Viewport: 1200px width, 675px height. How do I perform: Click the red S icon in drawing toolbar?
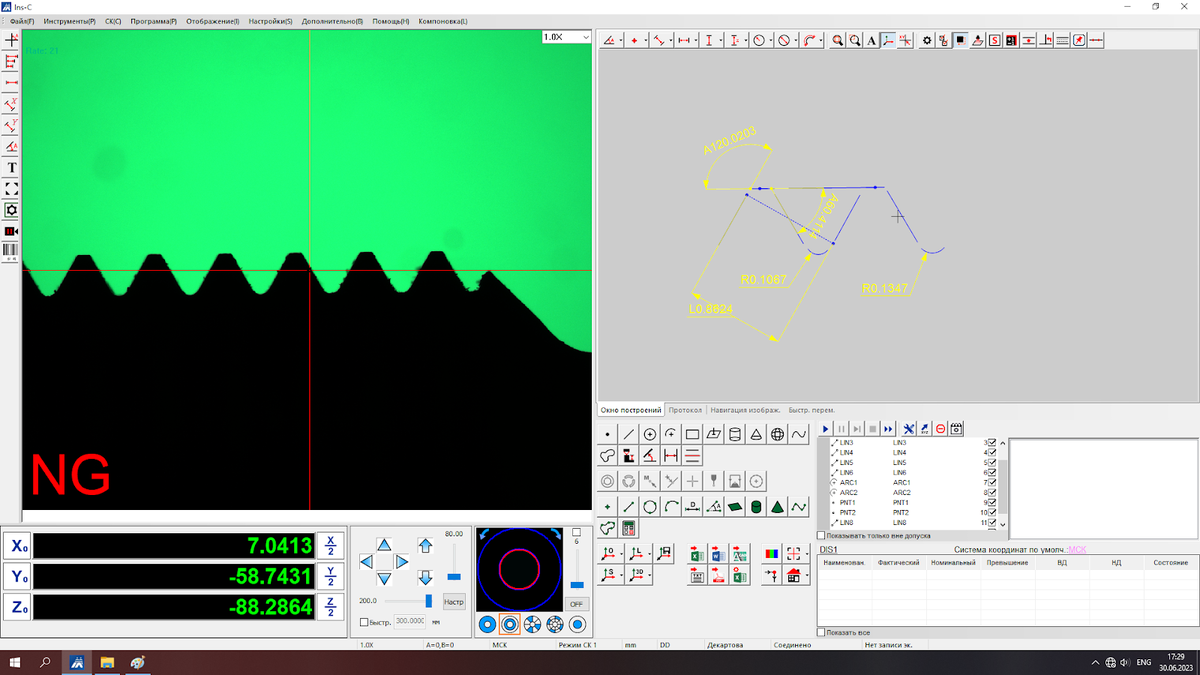pyautogui.click(x=995, y=41)
